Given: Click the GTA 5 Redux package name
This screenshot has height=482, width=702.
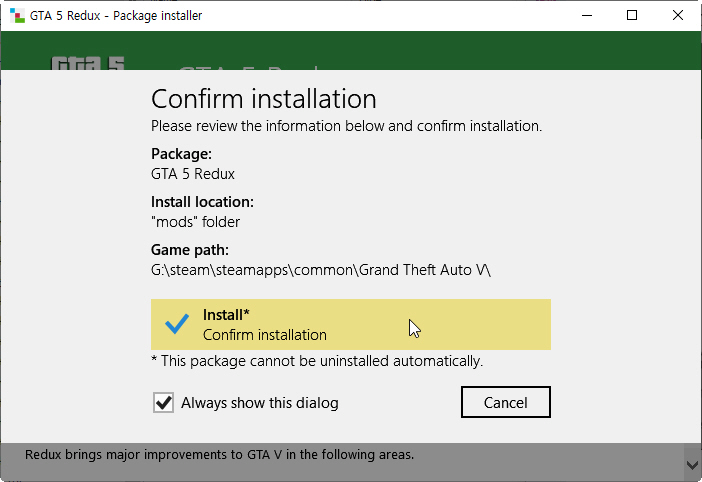Looking at the screenshot, I should pos(193,174).
